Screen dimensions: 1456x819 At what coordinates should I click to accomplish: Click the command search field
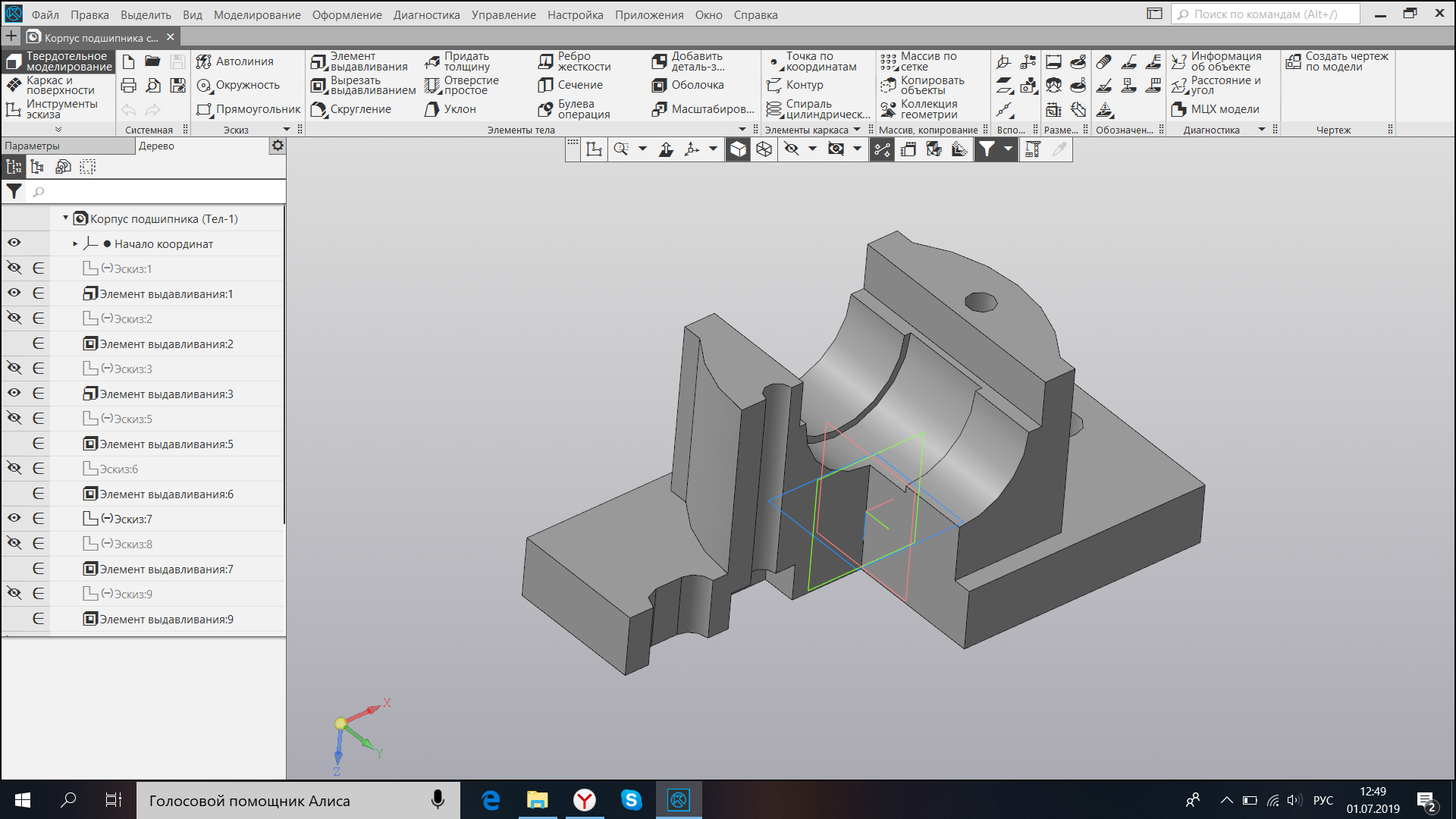click(x=1265, y=14)
